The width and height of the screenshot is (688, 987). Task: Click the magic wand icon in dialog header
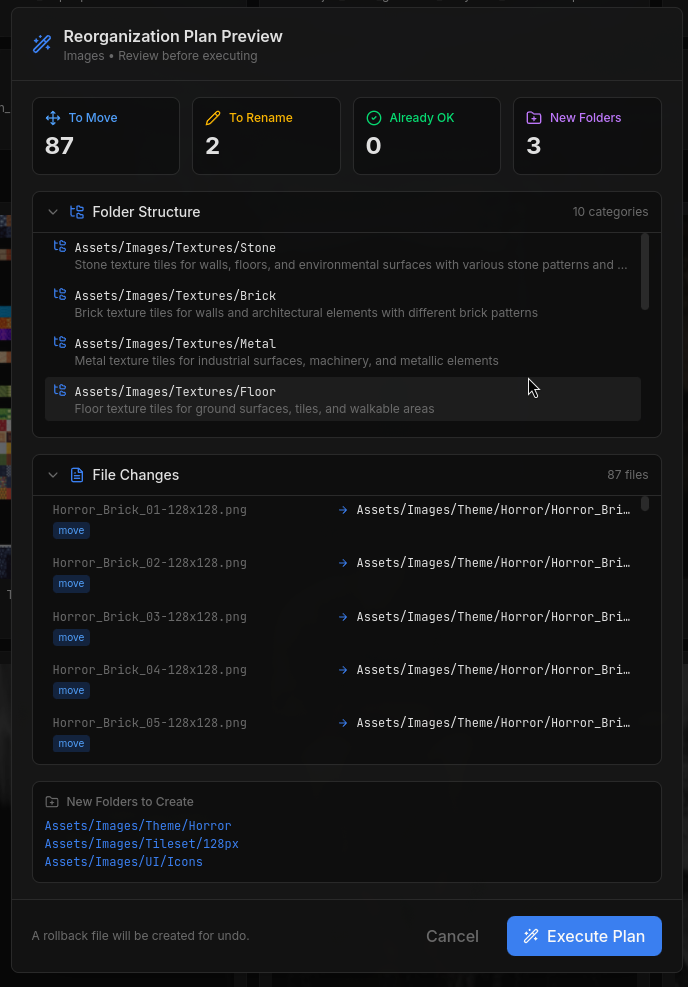[x=42, y=45]
